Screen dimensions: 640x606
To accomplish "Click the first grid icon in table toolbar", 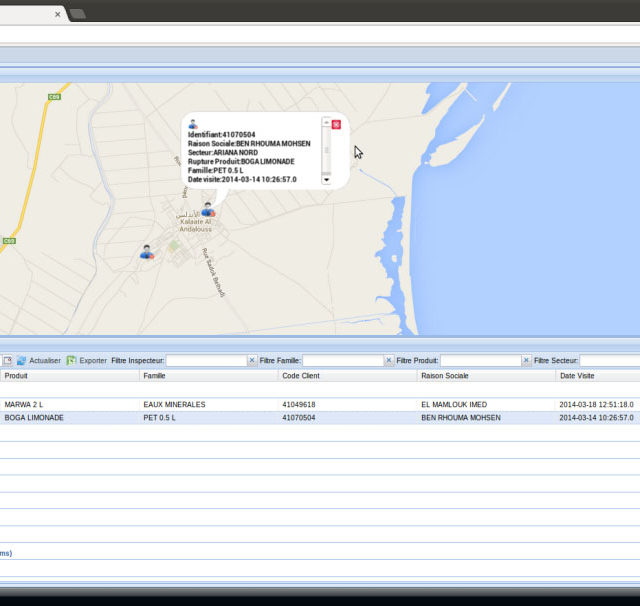I will 7,360.
